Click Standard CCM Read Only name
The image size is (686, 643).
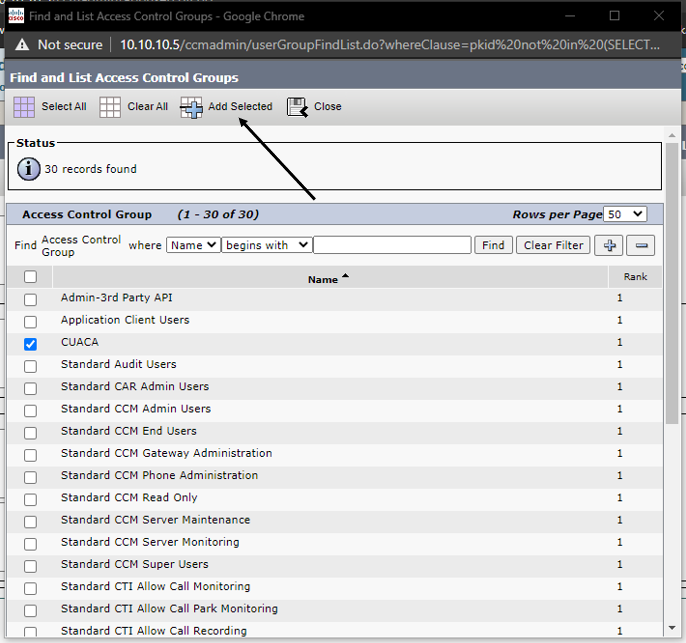pos(129,497)
